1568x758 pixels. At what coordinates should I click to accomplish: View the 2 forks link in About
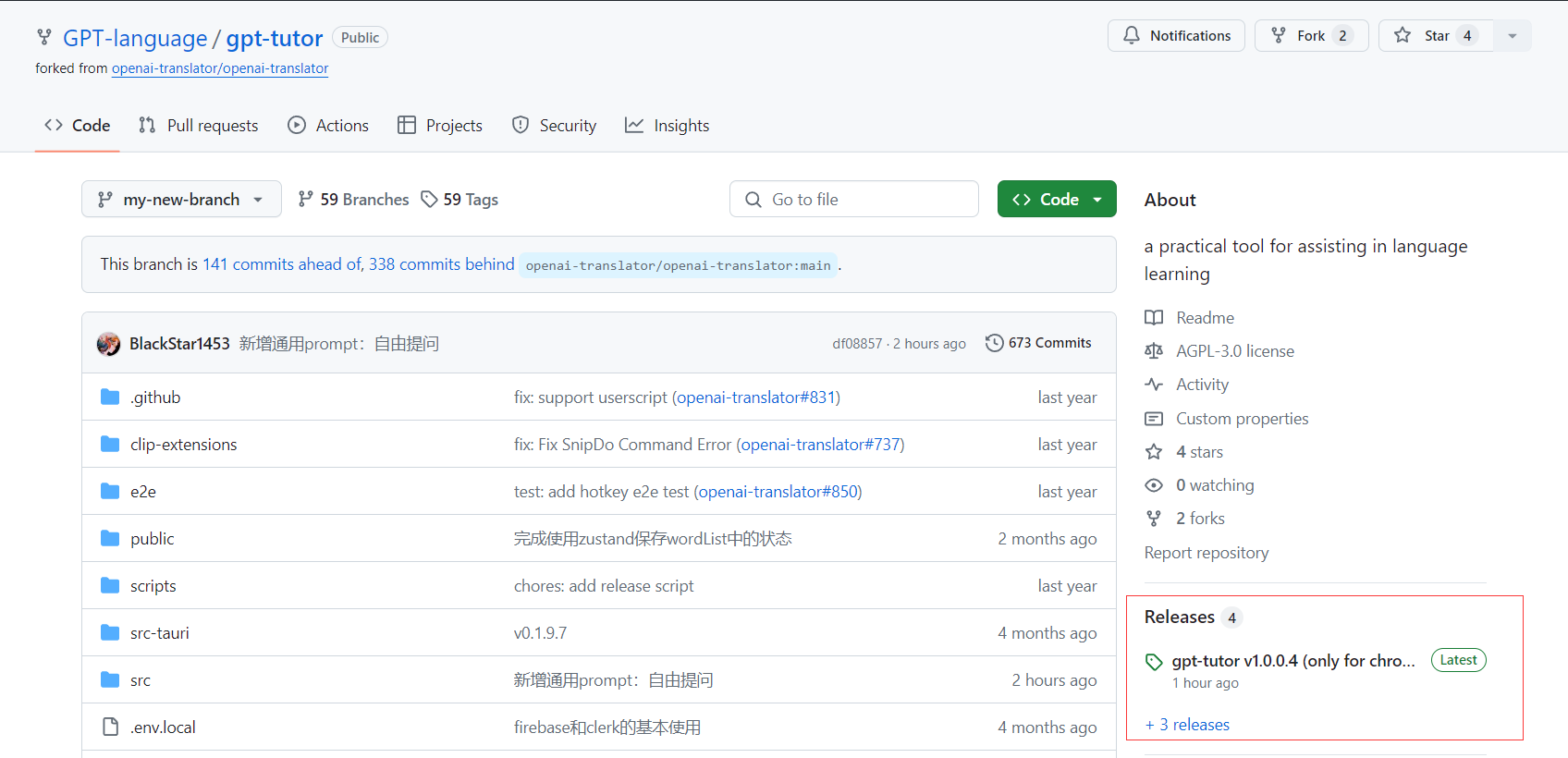click(x=1200, y=519)
